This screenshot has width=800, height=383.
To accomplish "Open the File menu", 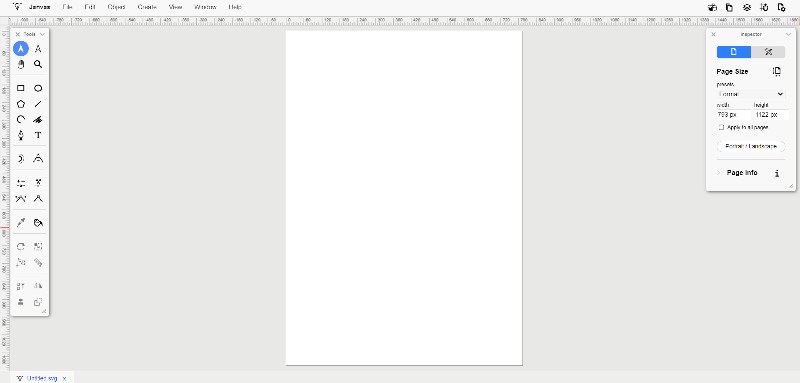I will (67, 7).
